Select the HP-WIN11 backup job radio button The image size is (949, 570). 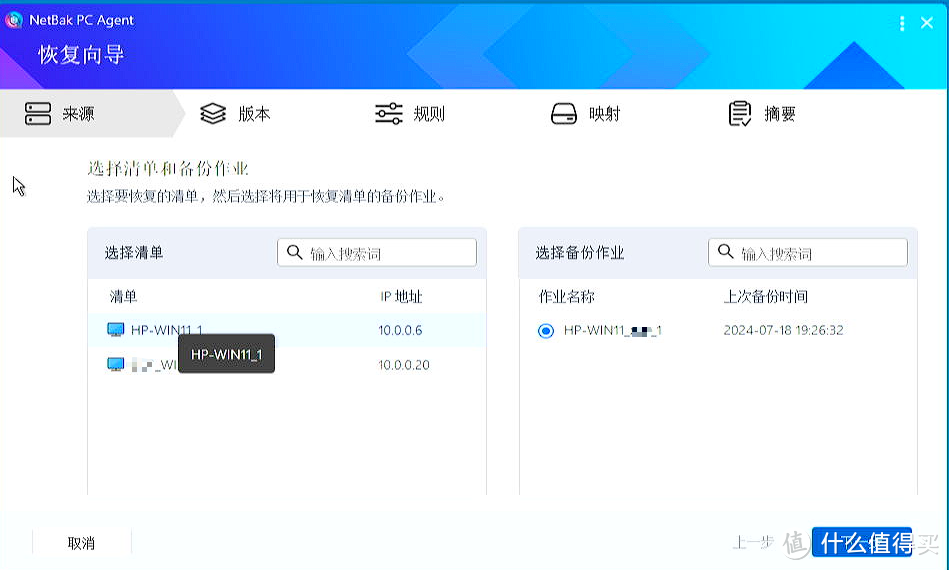545,331
